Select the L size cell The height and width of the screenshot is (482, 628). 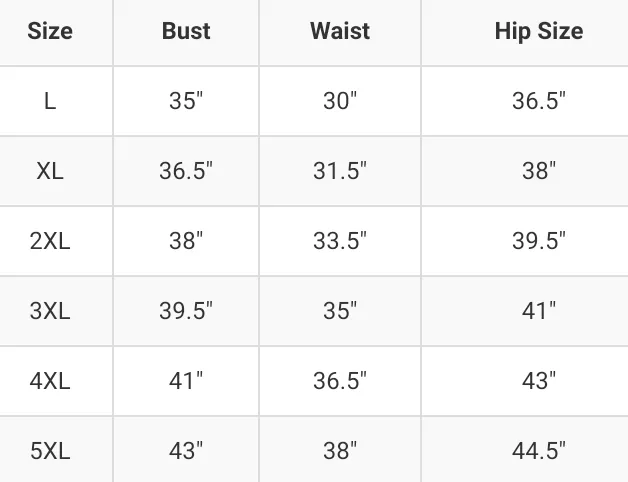[50, 101]
